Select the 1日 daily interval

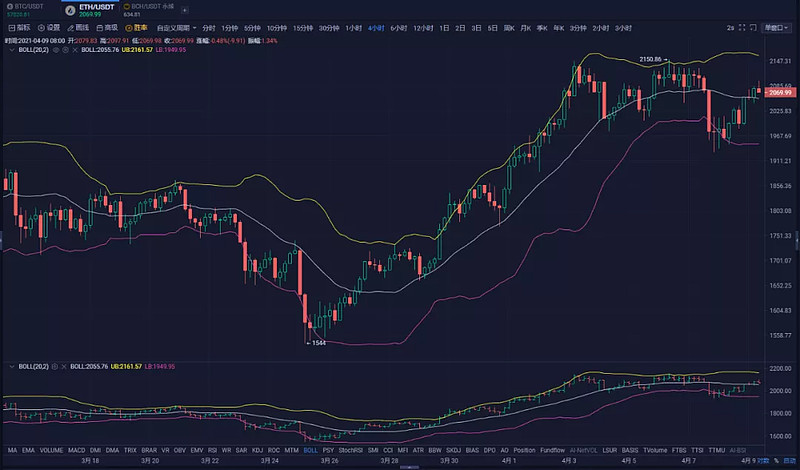pyautogui.click(x=444, y=28)
